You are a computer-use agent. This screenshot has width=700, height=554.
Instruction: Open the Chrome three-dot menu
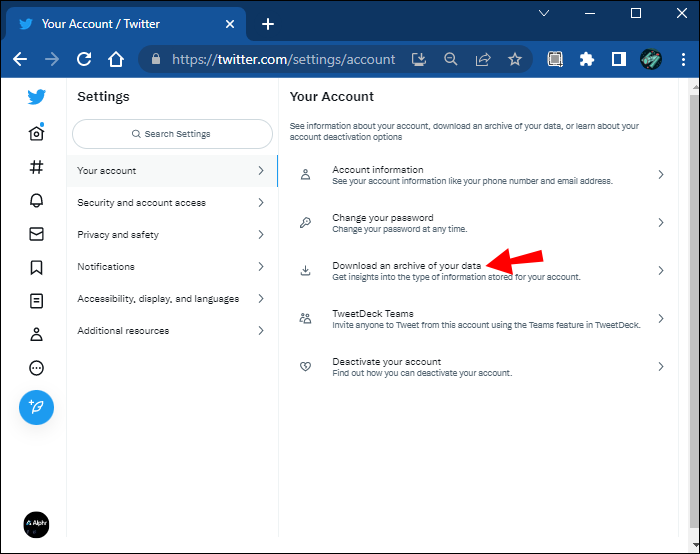pos(683,59)
